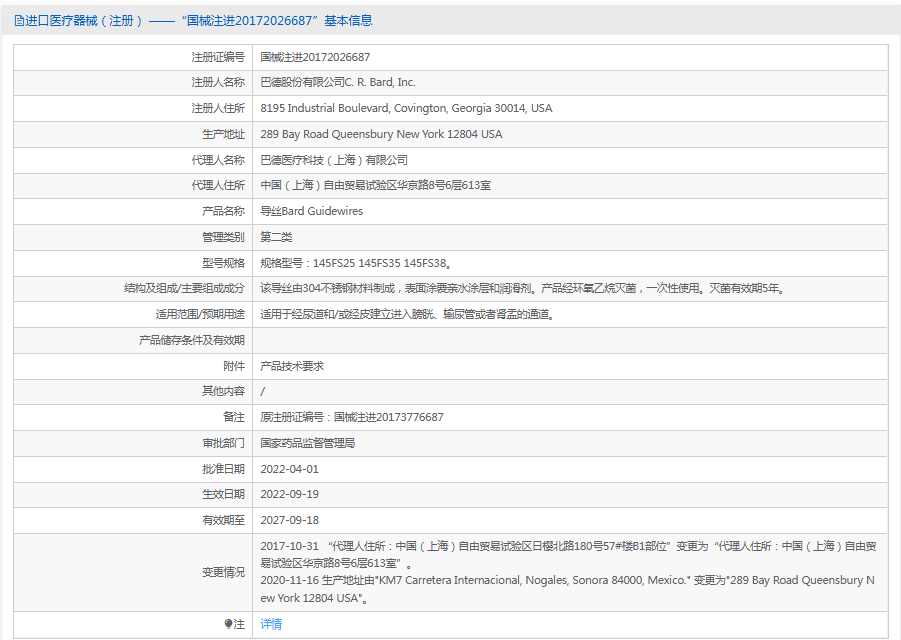This screenshot has width=901, height=640.
Task: Select effective date 2022-09-19
Action: coord(290,495)
